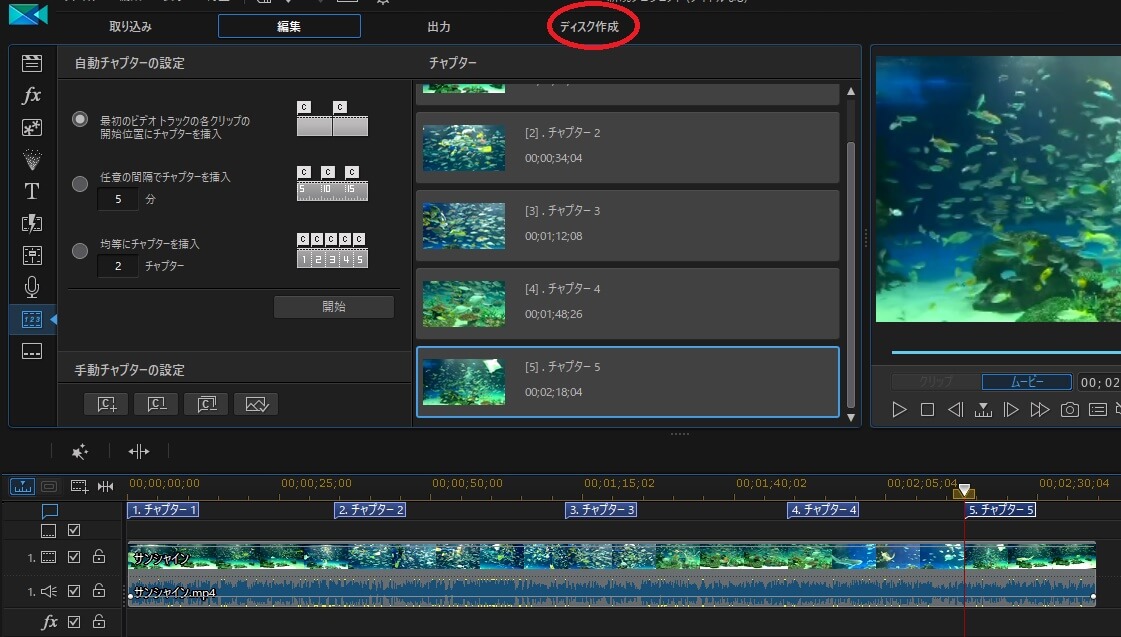Go to the 編集 tab

click(x=289, y=26)
